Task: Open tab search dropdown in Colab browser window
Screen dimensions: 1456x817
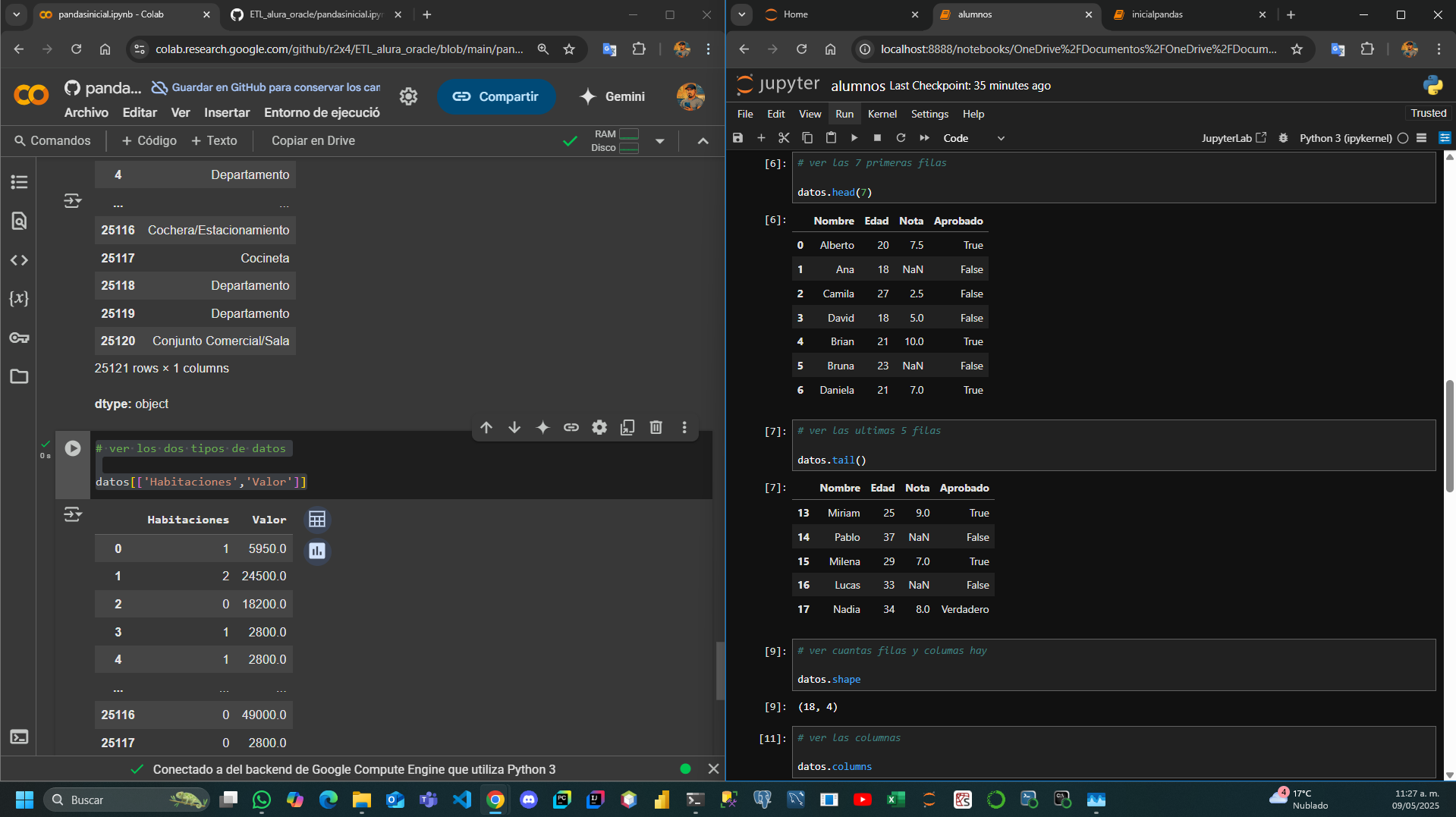Action: coord(16,14)
